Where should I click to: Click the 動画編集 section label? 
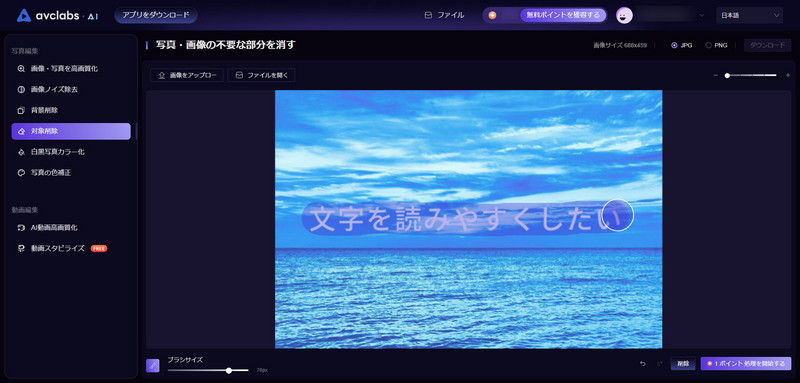click(x=25, y=210)
